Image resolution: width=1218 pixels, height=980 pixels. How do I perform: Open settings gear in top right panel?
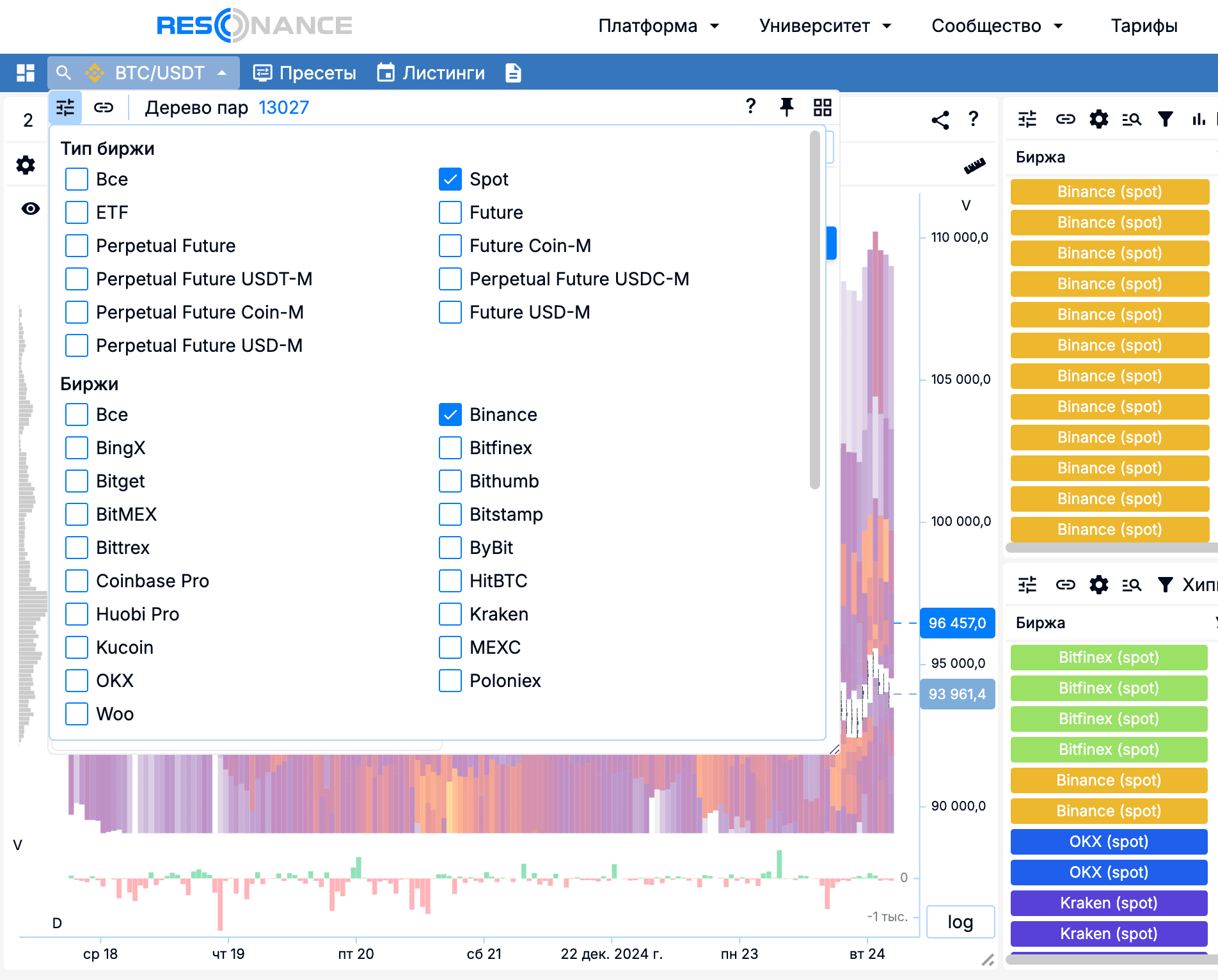pos(1099,119)
